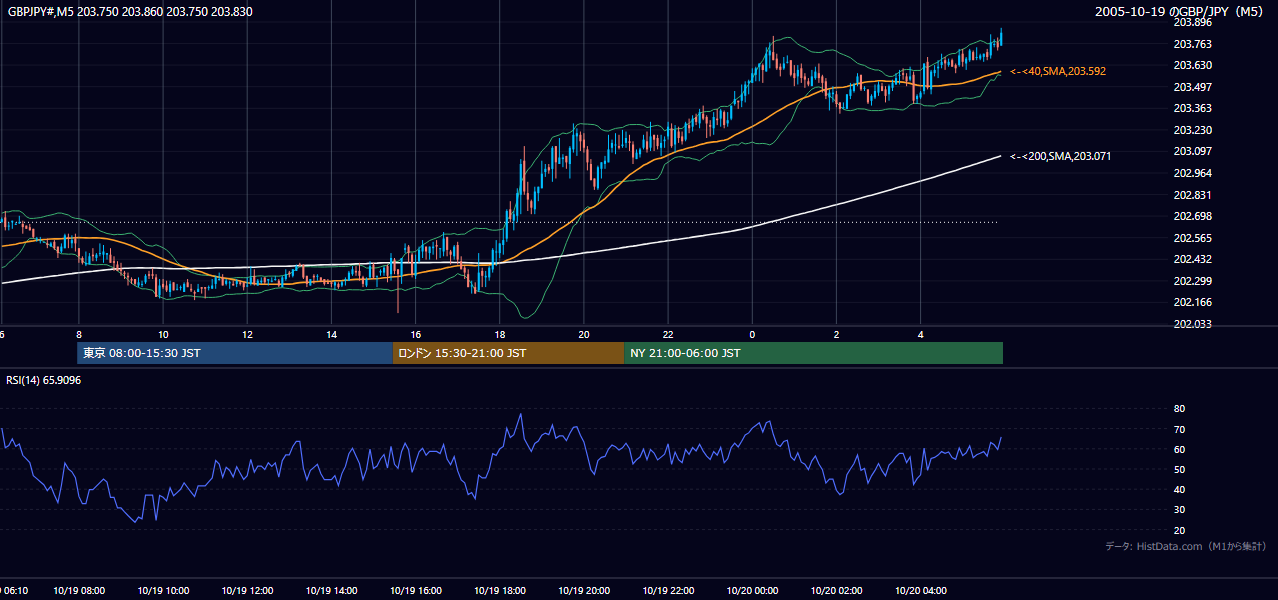Click RSI axis level 40
The width and height of the screenshot is (1278, 600).
1179,489
